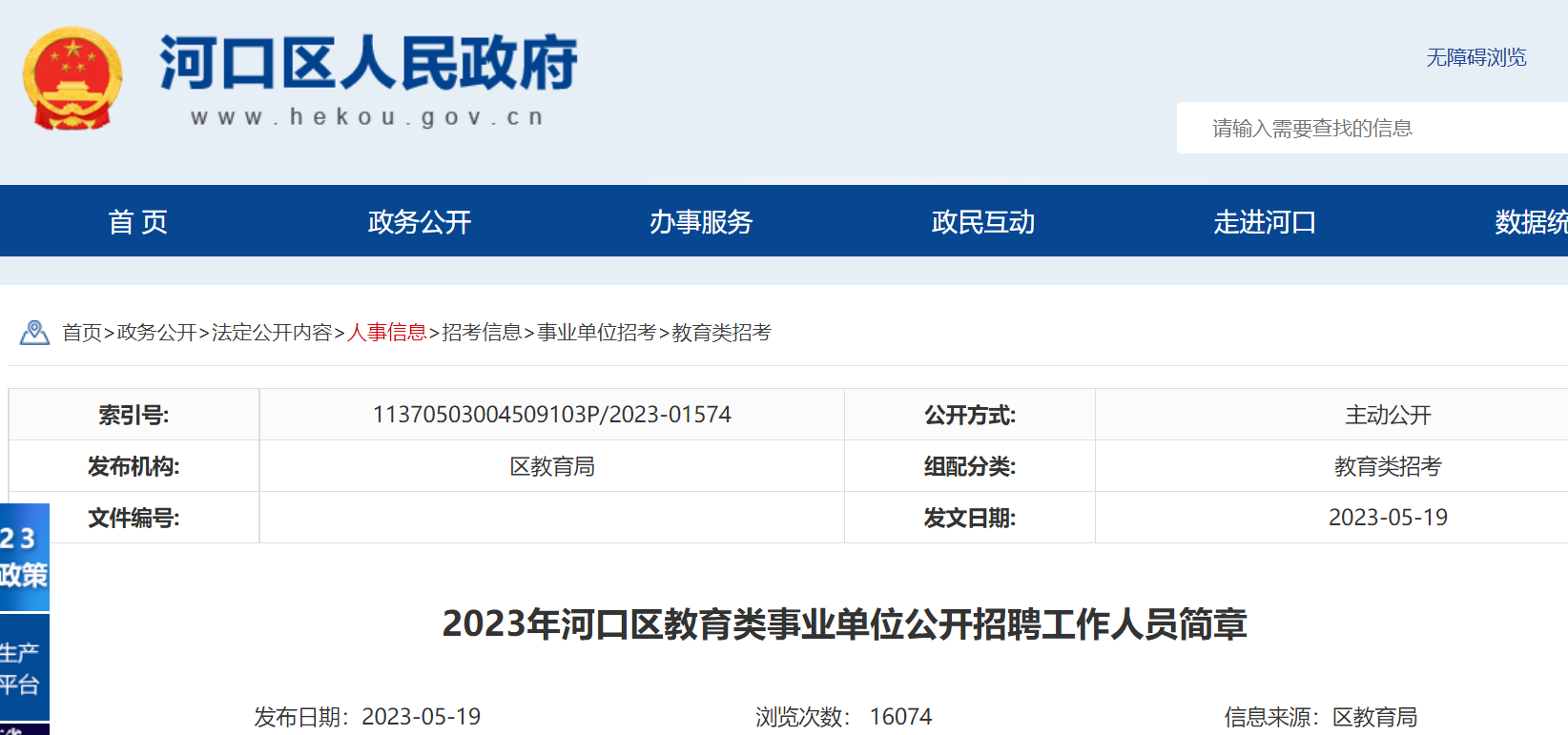This screenshot has width=1568, height=735.
Task: Click the 文件编号: label cell
Action: [134, 518]
